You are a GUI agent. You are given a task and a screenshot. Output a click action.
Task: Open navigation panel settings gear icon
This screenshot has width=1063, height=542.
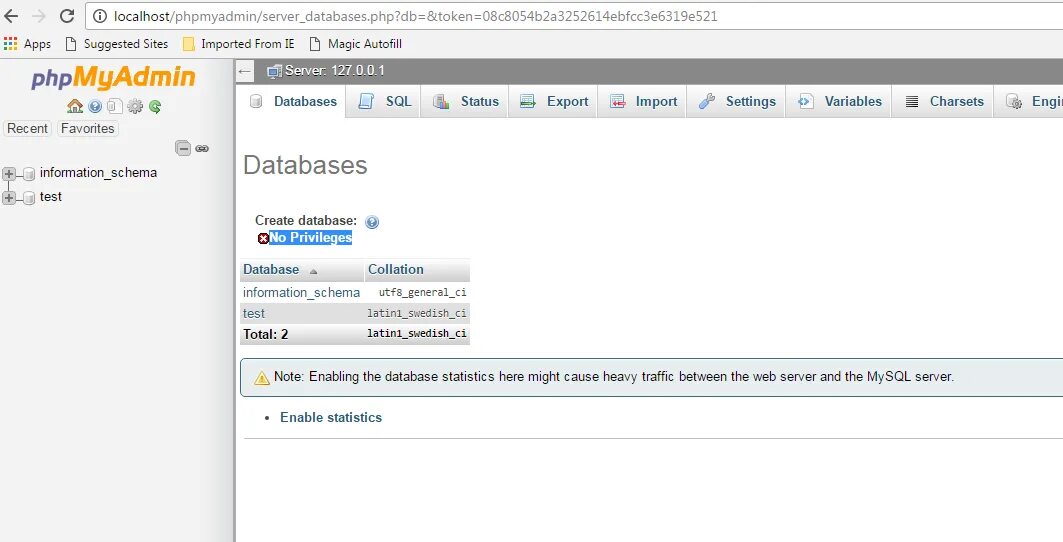coord(135,107)
